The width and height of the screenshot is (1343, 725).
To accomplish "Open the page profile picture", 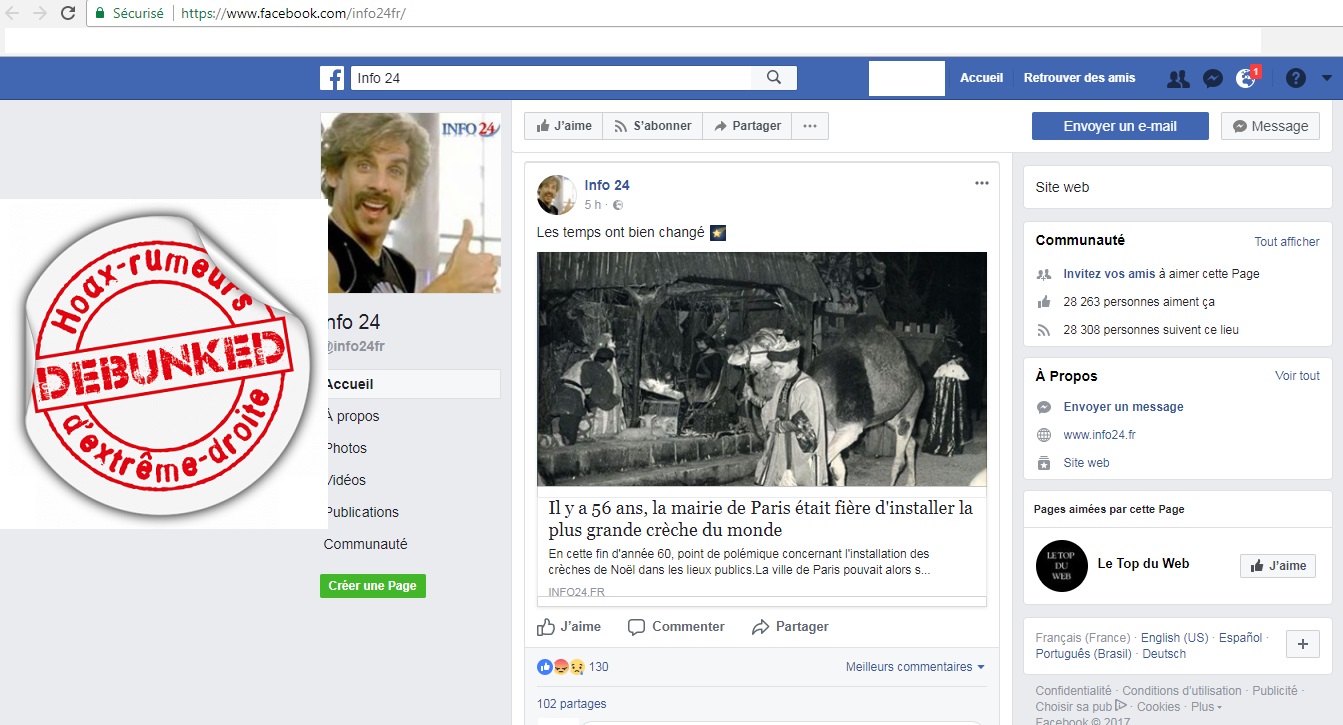I will pyautogui.click(x=411, y=203).
